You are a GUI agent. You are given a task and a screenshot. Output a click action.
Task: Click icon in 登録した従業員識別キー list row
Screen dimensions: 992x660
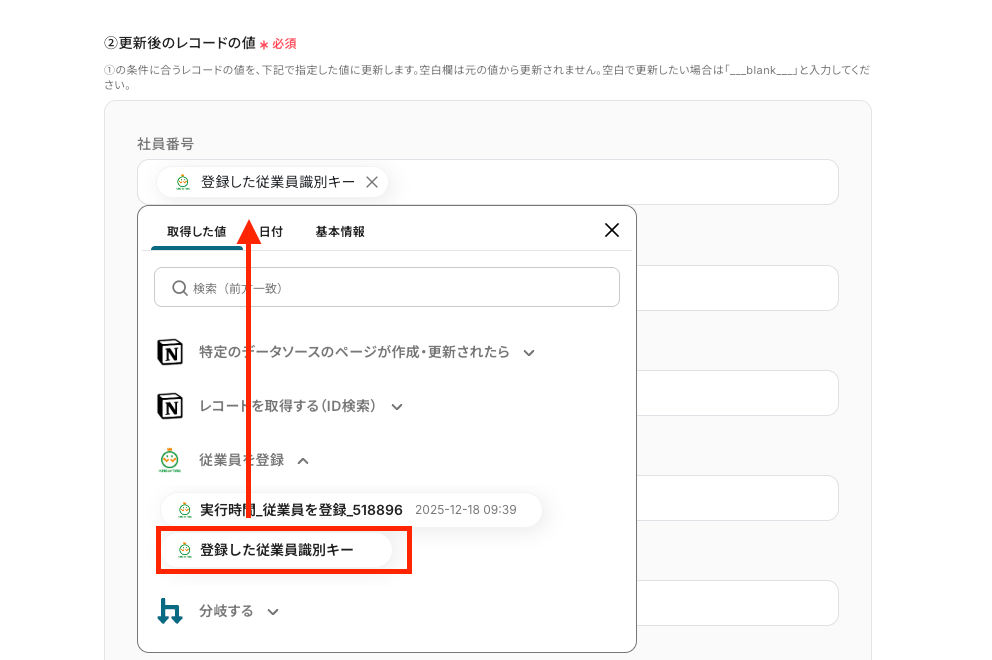pos(185,550)
